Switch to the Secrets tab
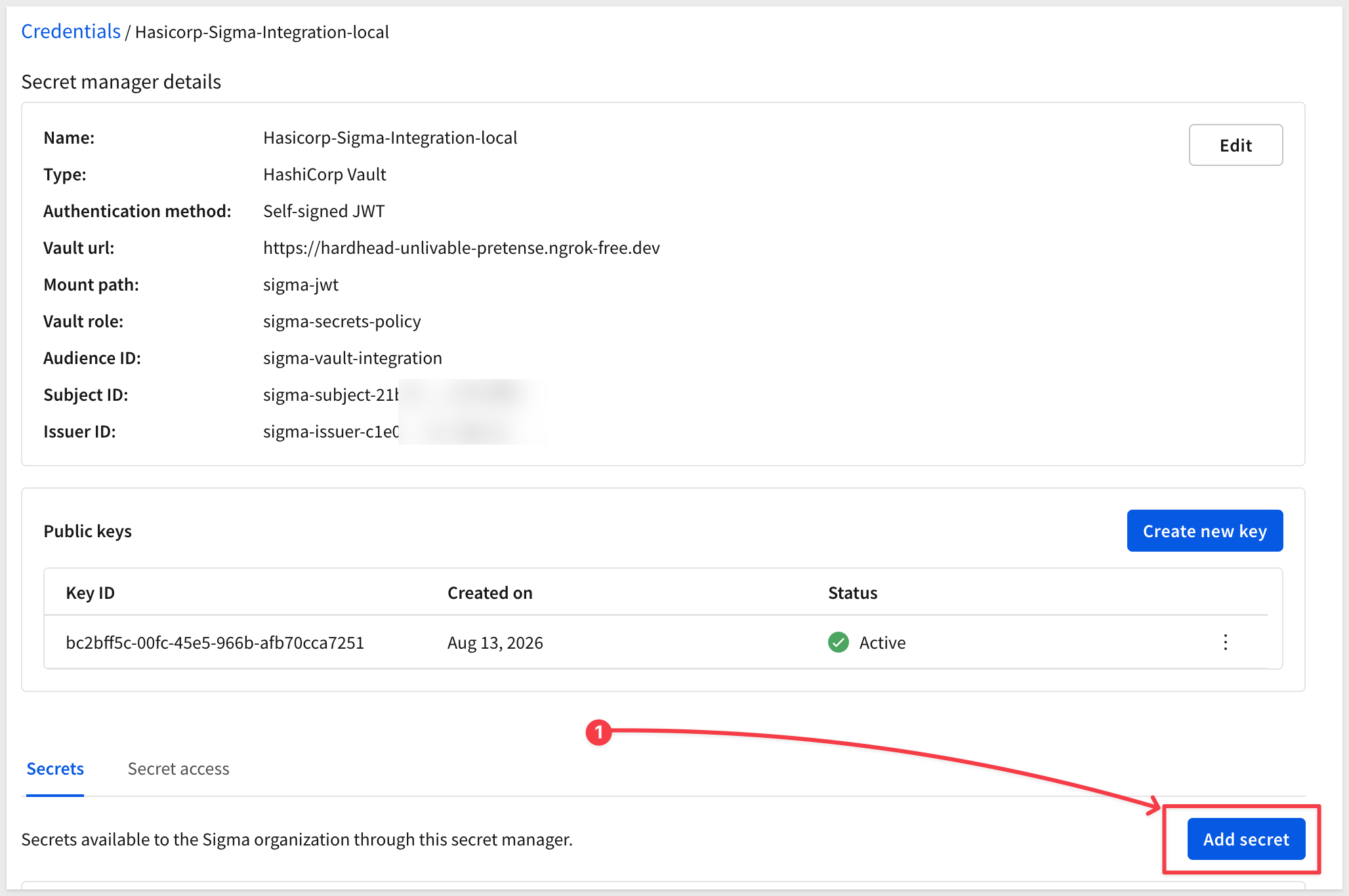 [x=55, y=768]
